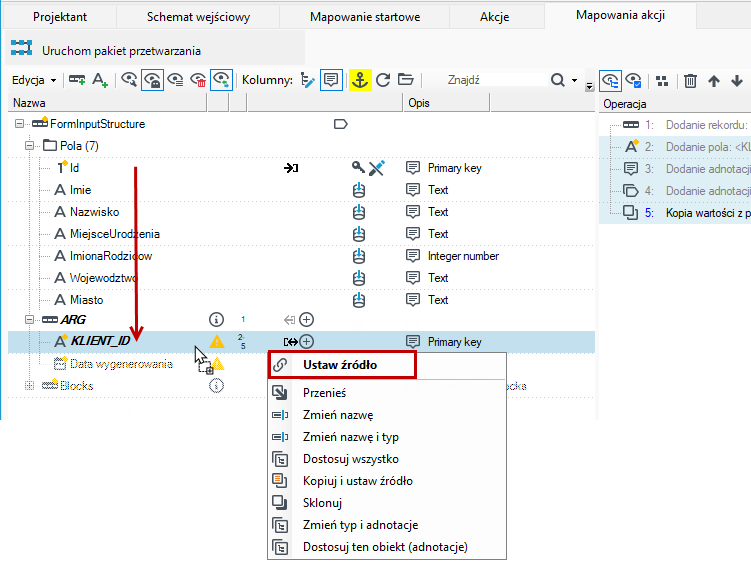Toggle the description column comment icon
This screenshot has width=751, height=580.
click(331, 80)
